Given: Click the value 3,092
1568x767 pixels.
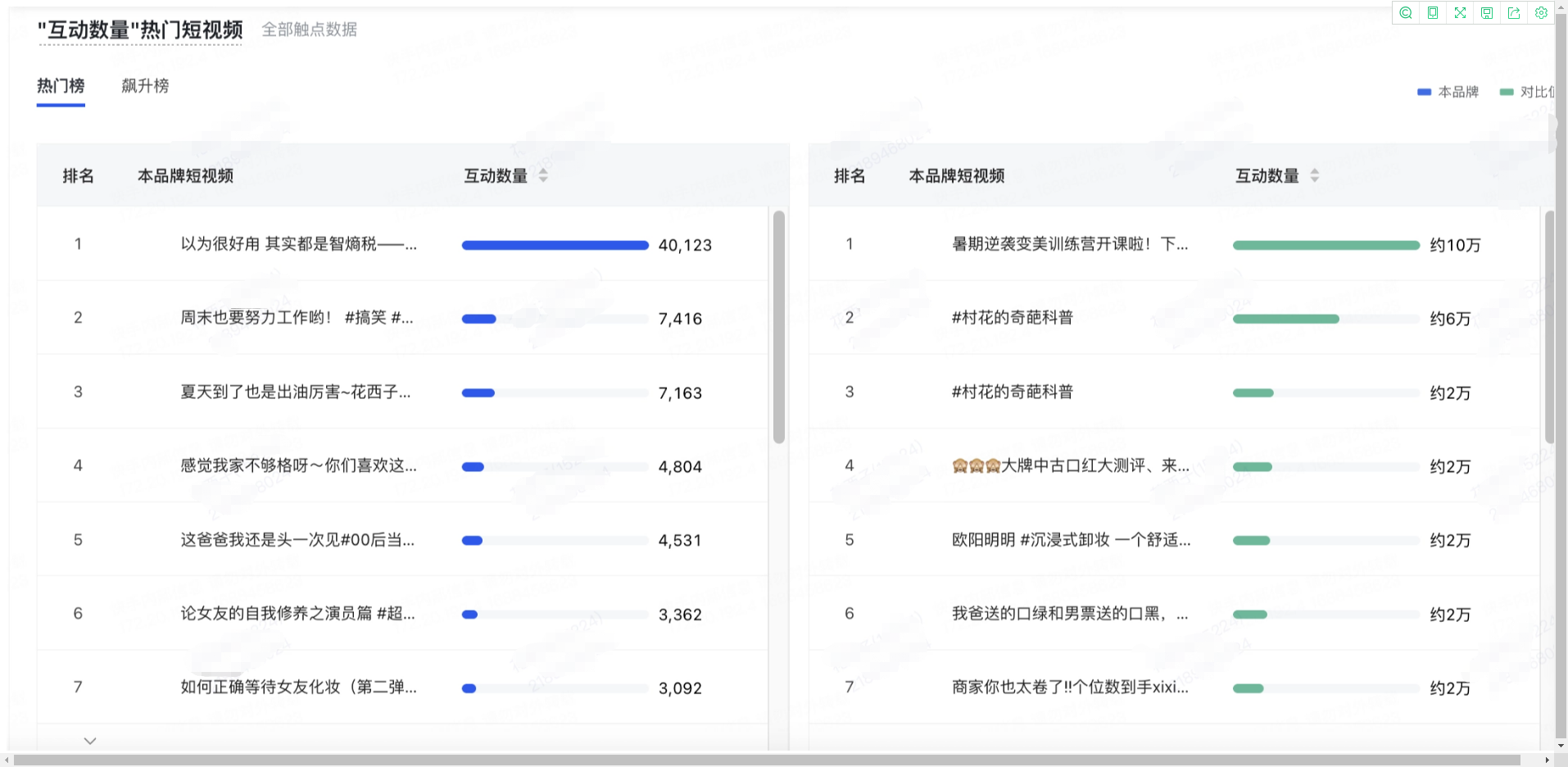Looking at the screenshot, I should [680, 688].
